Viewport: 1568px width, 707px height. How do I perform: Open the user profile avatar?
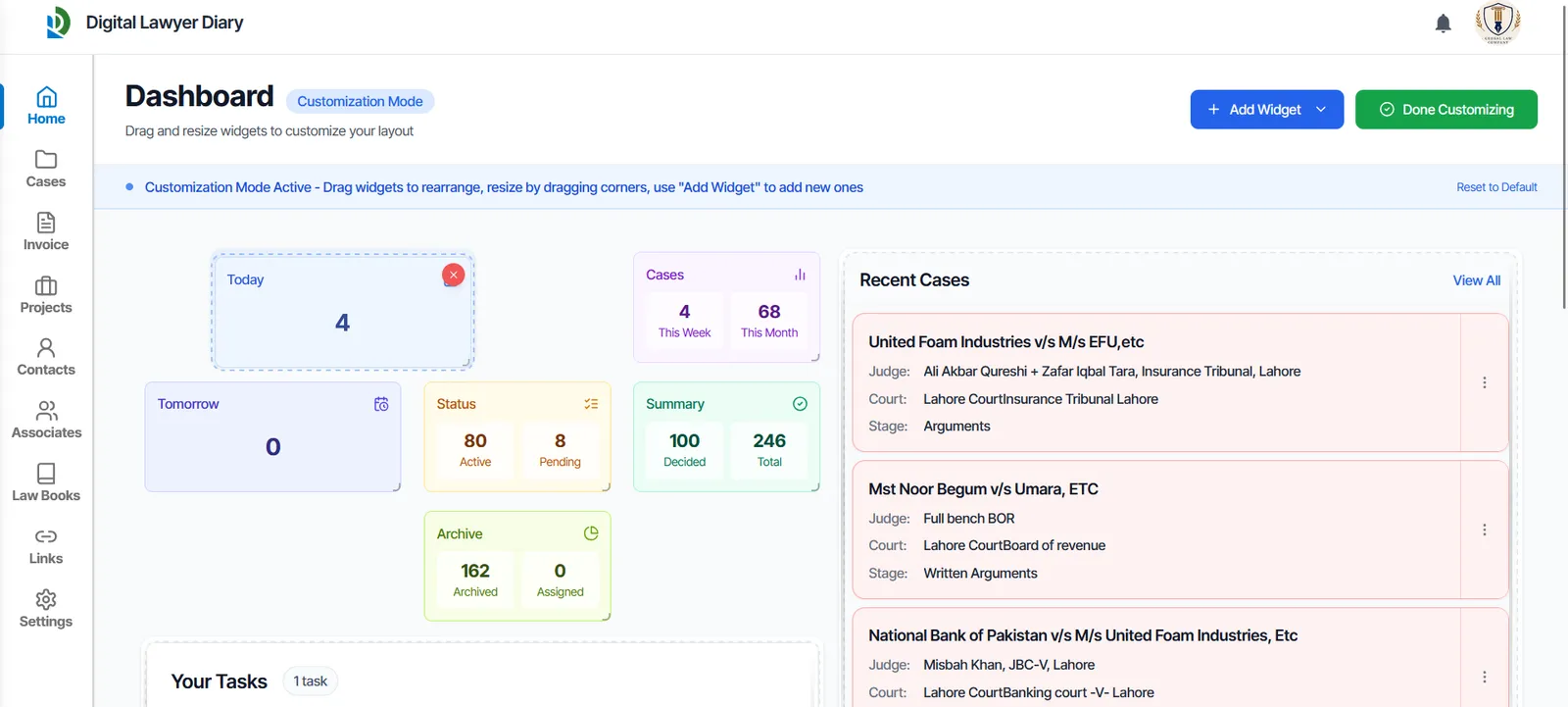[1497, 23]
